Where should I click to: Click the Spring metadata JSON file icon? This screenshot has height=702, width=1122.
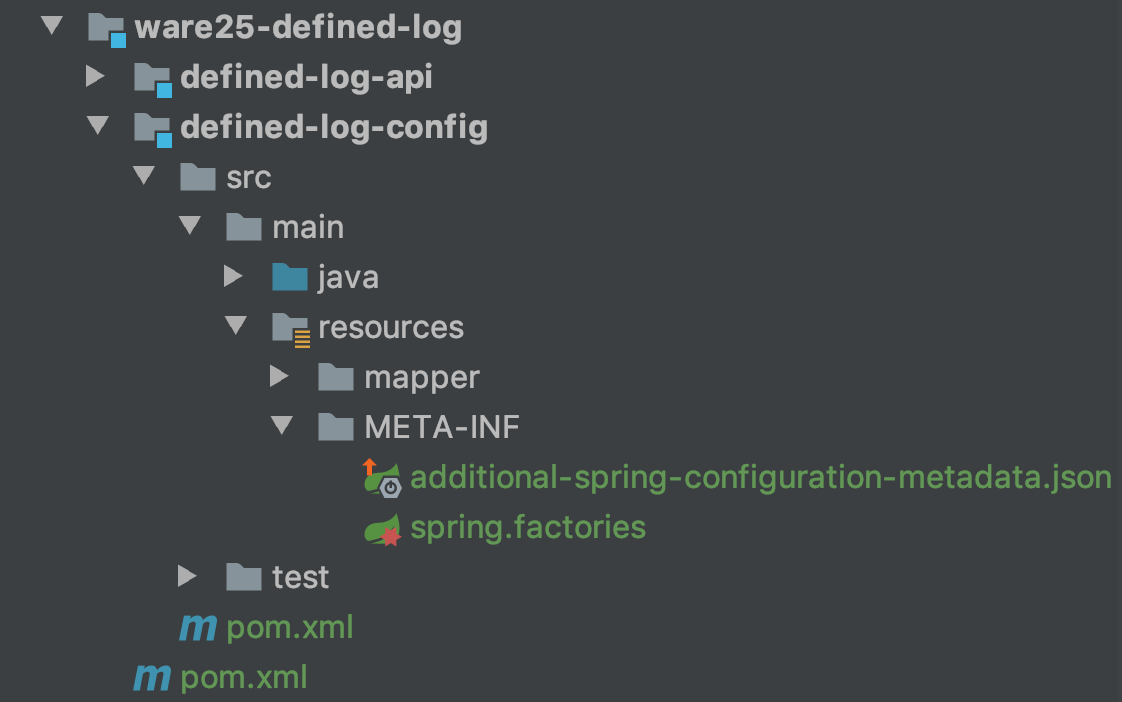(x=381, y=477)
